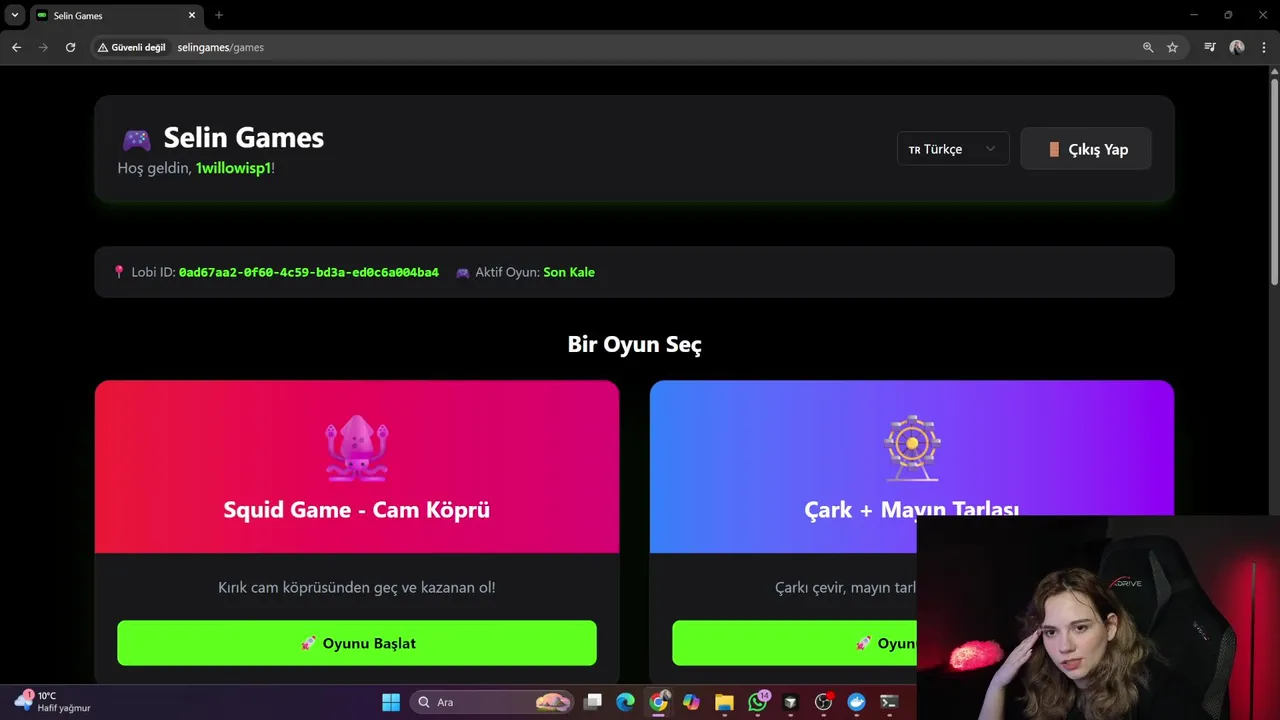This screenshot has height=720, width=1280.
Task: Open WhatsApp from the taskbar
Action: [757, 702]
